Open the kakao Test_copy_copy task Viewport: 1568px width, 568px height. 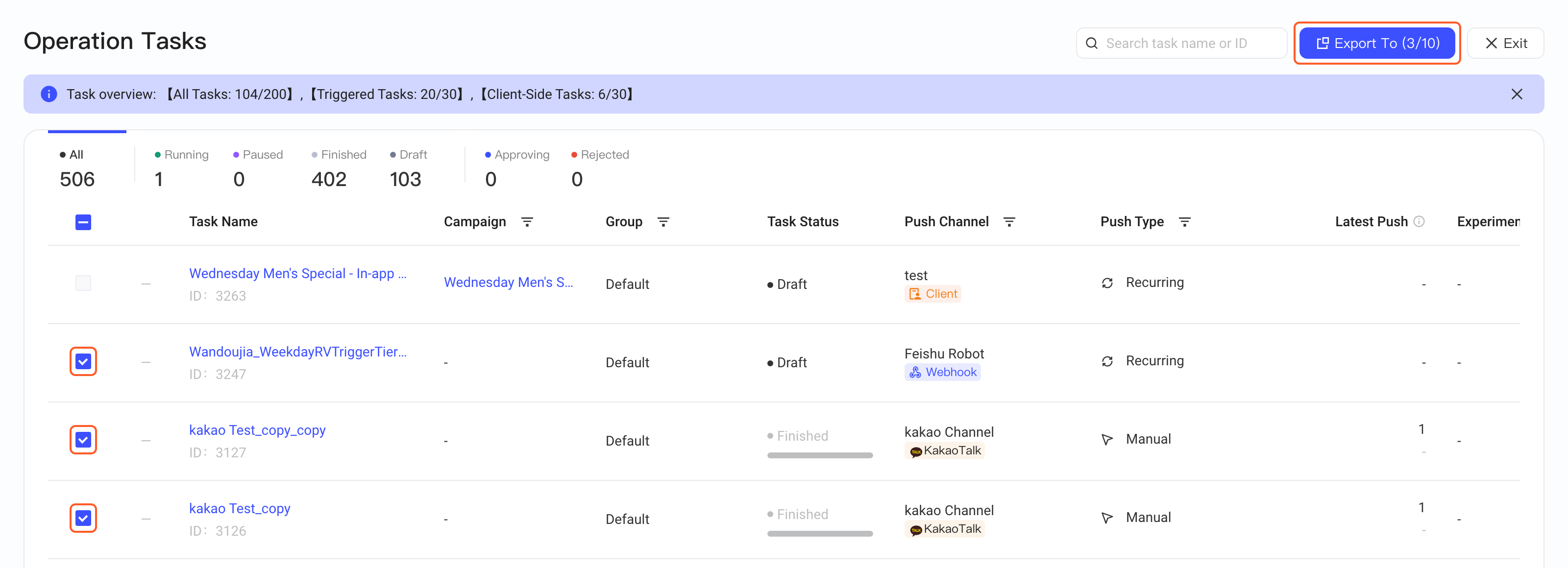257,430
